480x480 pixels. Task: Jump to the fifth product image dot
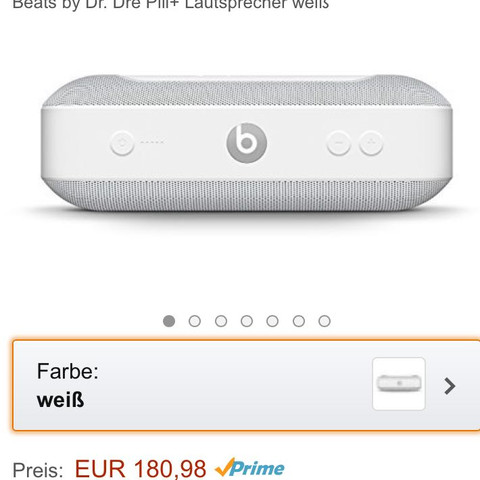(x=272, y=321)
